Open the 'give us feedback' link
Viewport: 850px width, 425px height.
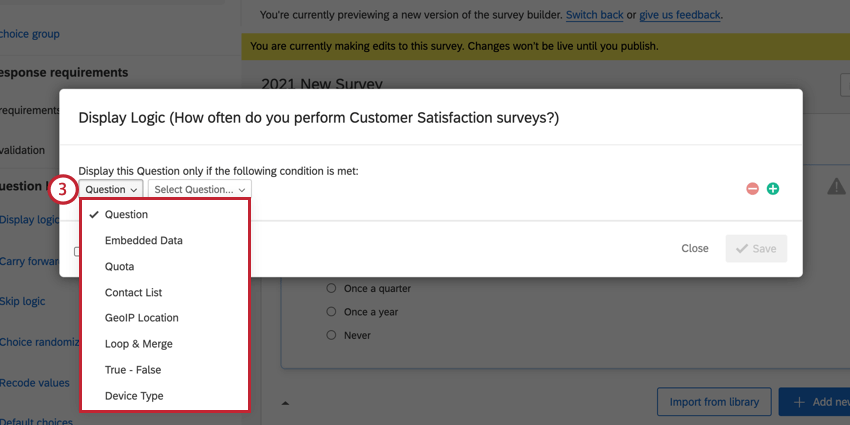point(679,15)
